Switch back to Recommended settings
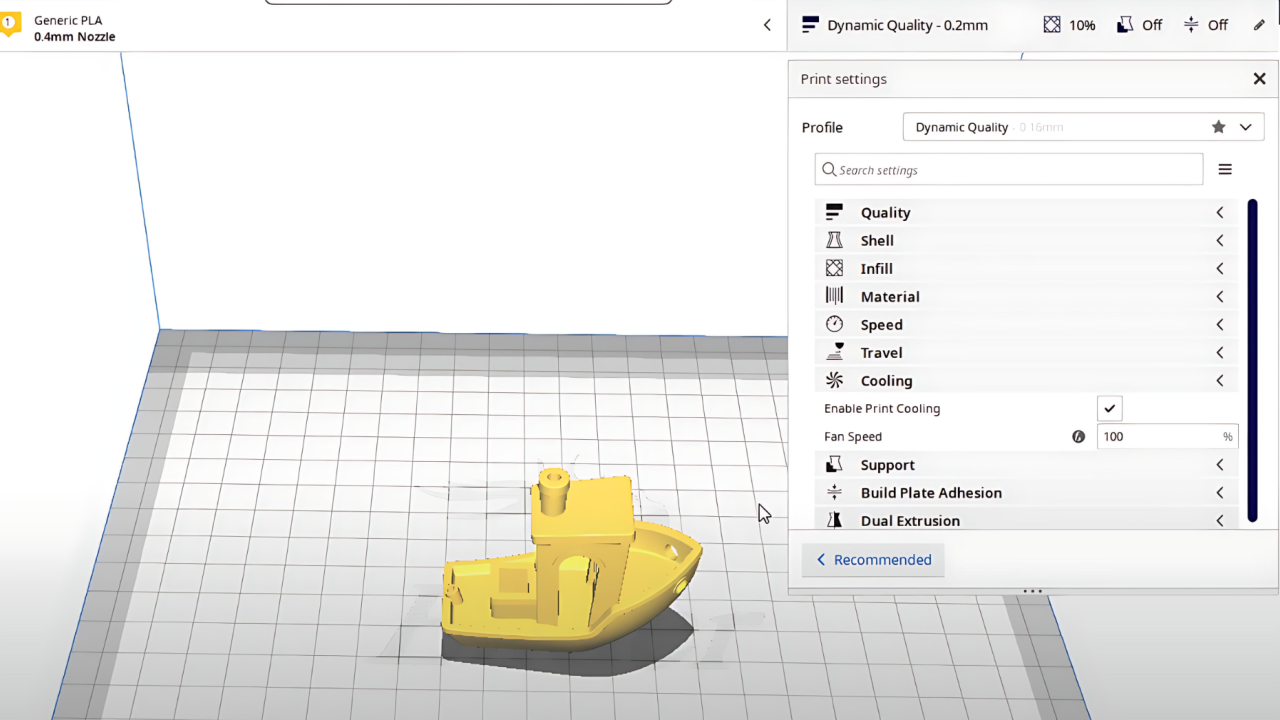The image size is (1280, 720). click(873, 560)
